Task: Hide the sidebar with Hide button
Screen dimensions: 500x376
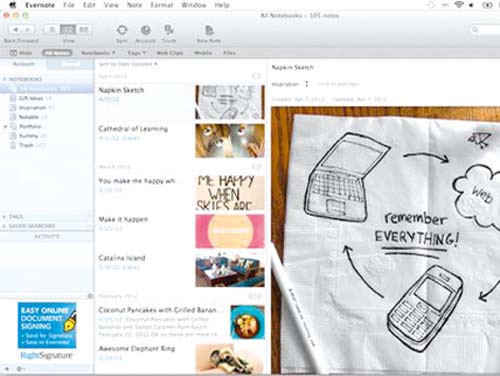Action: click(21, 53)
